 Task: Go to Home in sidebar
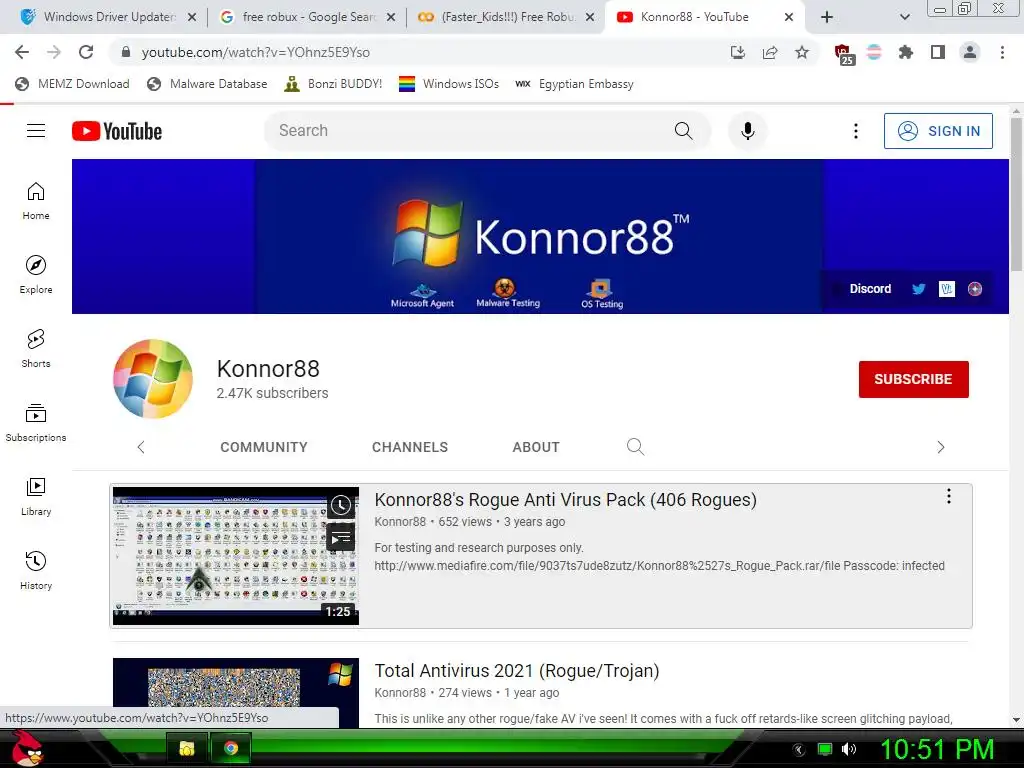click(x=36, y=201)
